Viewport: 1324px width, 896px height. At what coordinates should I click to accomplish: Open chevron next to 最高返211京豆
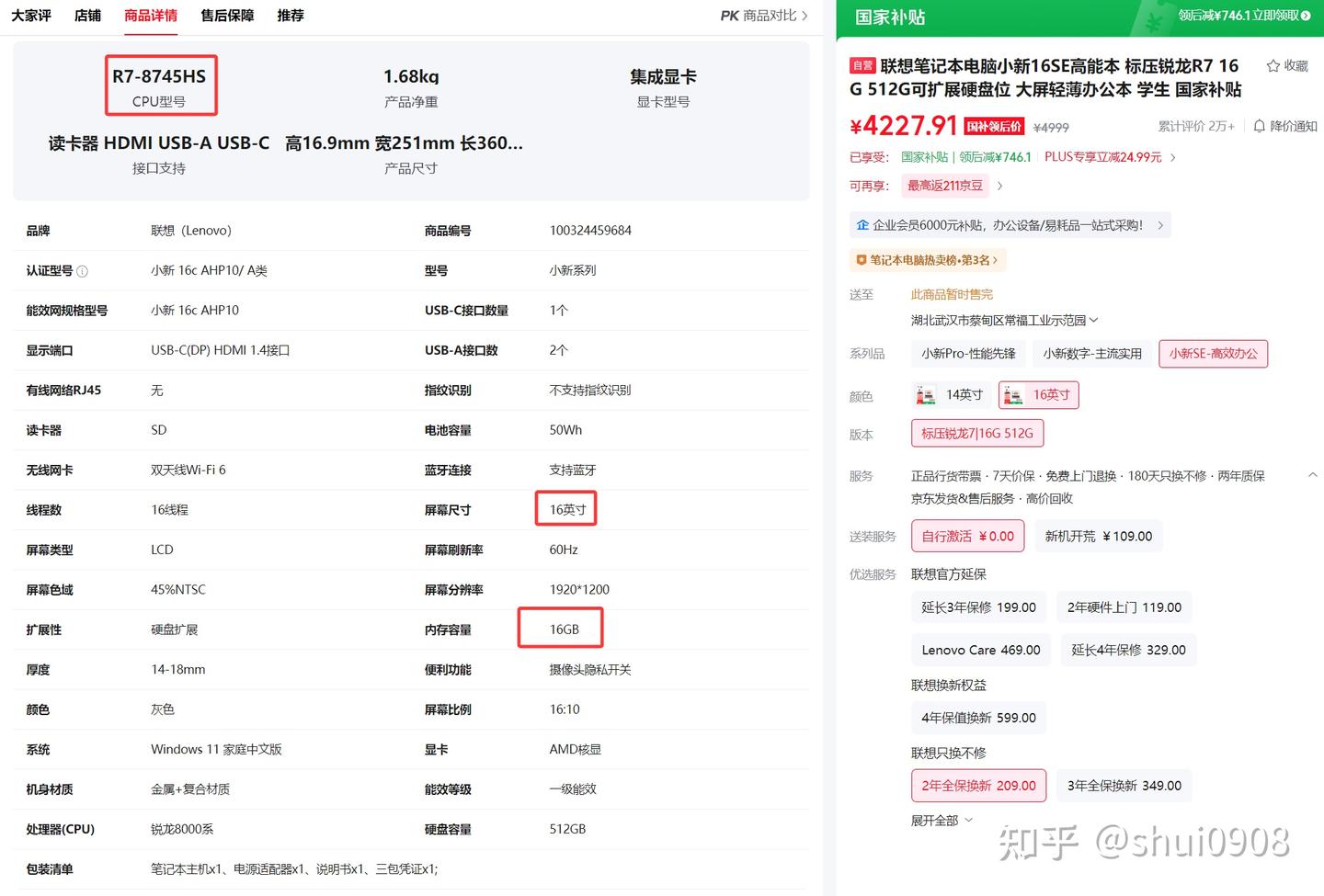(1000, 186)
